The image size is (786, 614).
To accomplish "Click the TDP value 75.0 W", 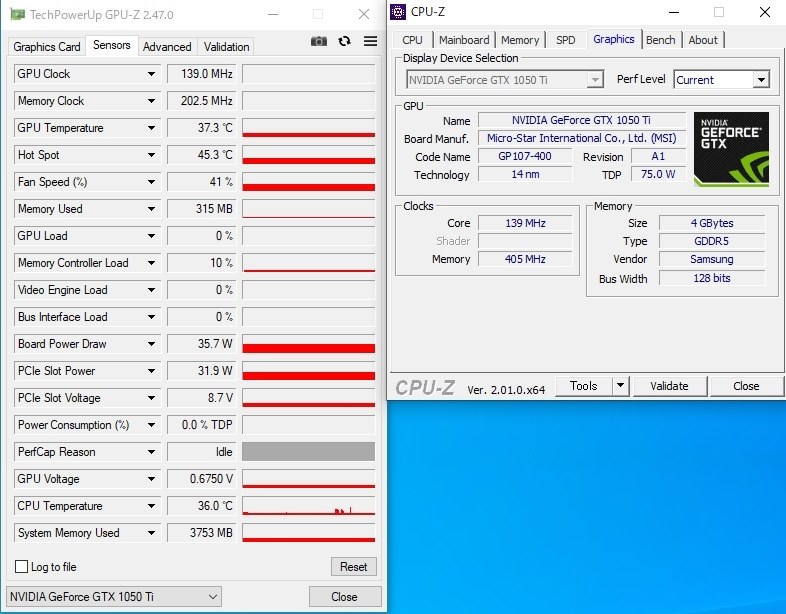I will (x=658, y=174).
